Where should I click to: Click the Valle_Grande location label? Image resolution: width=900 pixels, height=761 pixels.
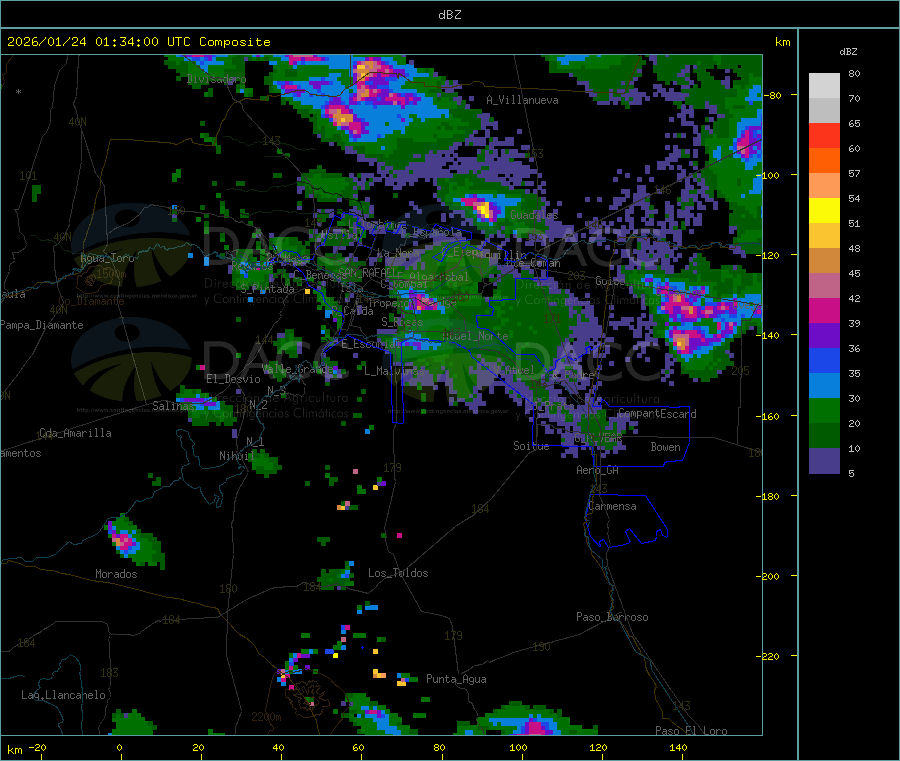click(298, 368)
